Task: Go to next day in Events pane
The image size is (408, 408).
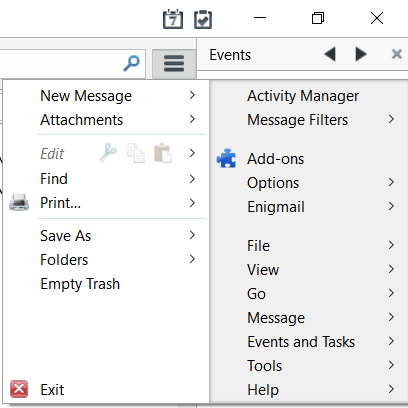Action: (361, 54)
